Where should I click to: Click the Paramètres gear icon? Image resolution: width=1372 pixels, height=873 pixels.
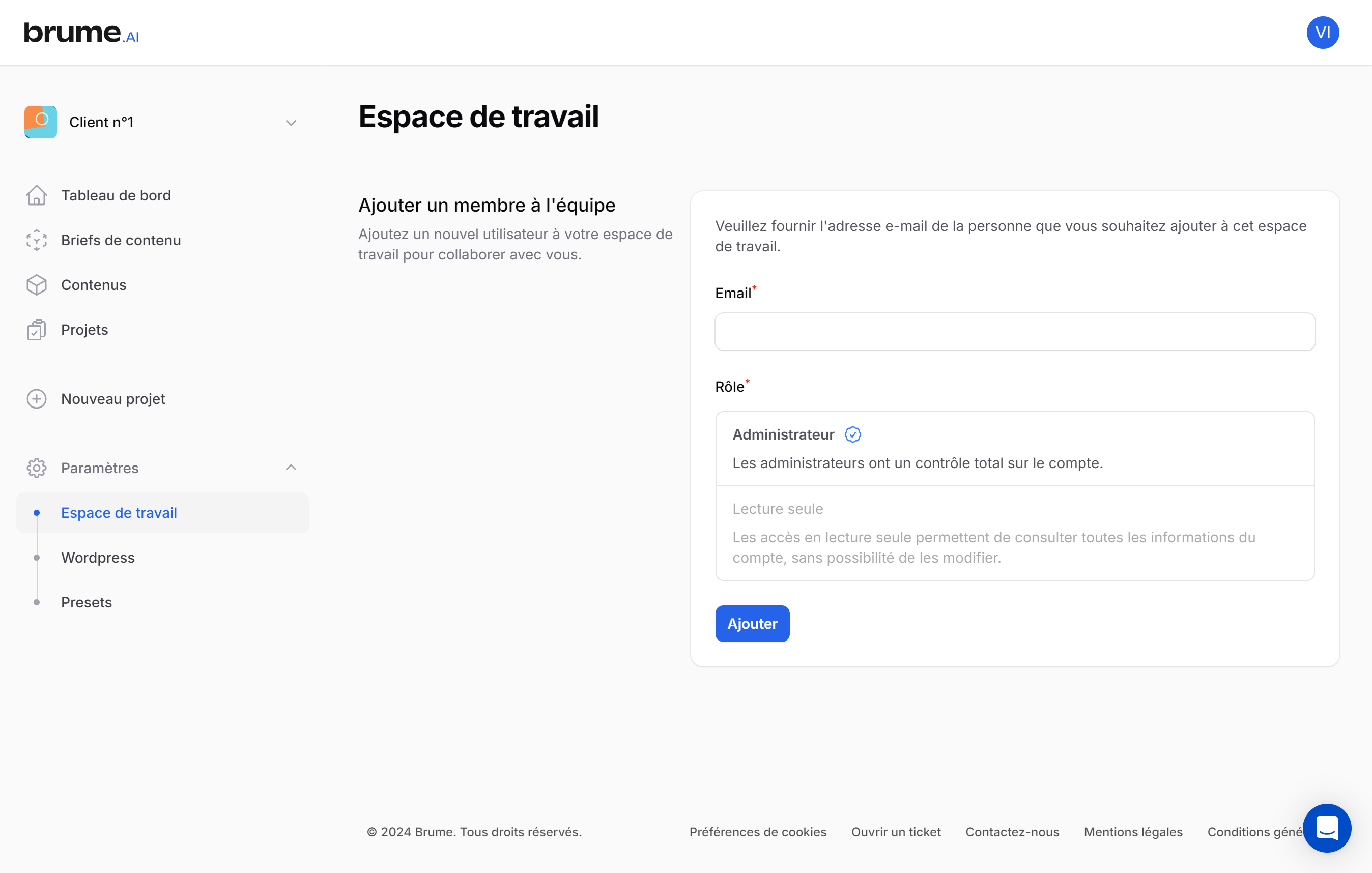pos(37,468)
